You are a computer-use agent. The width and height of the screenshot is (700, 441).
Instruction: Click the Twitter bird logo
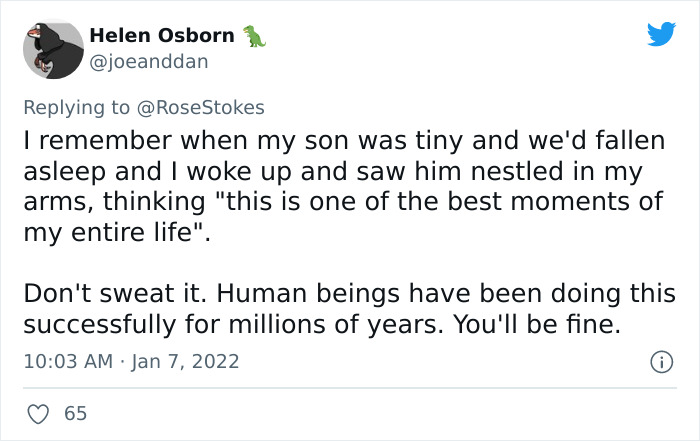[x=661, y=34]
